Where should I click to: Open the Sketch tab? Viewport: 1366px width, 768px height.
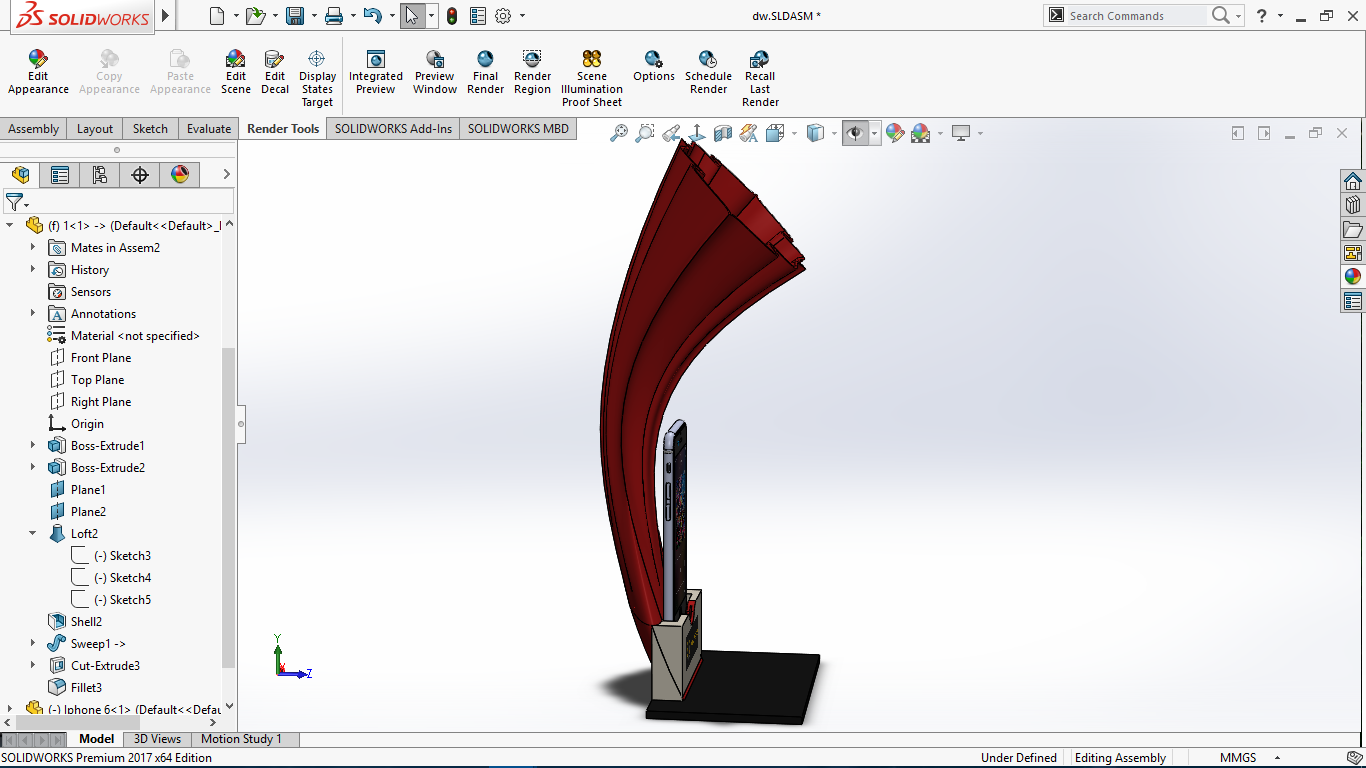point(150,128)
